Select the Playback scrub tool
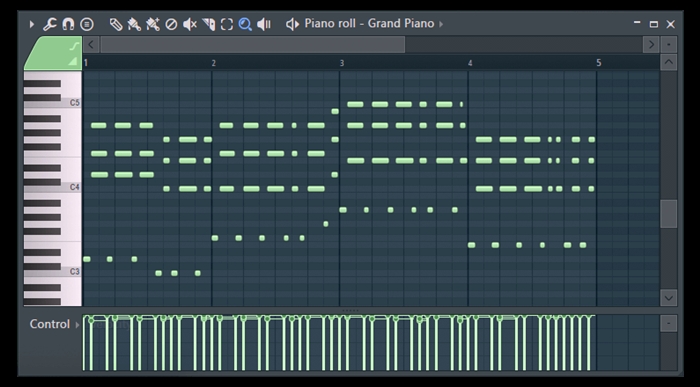Image resolution: width=700 pixels, height=387 pixels. pos(264,24)
